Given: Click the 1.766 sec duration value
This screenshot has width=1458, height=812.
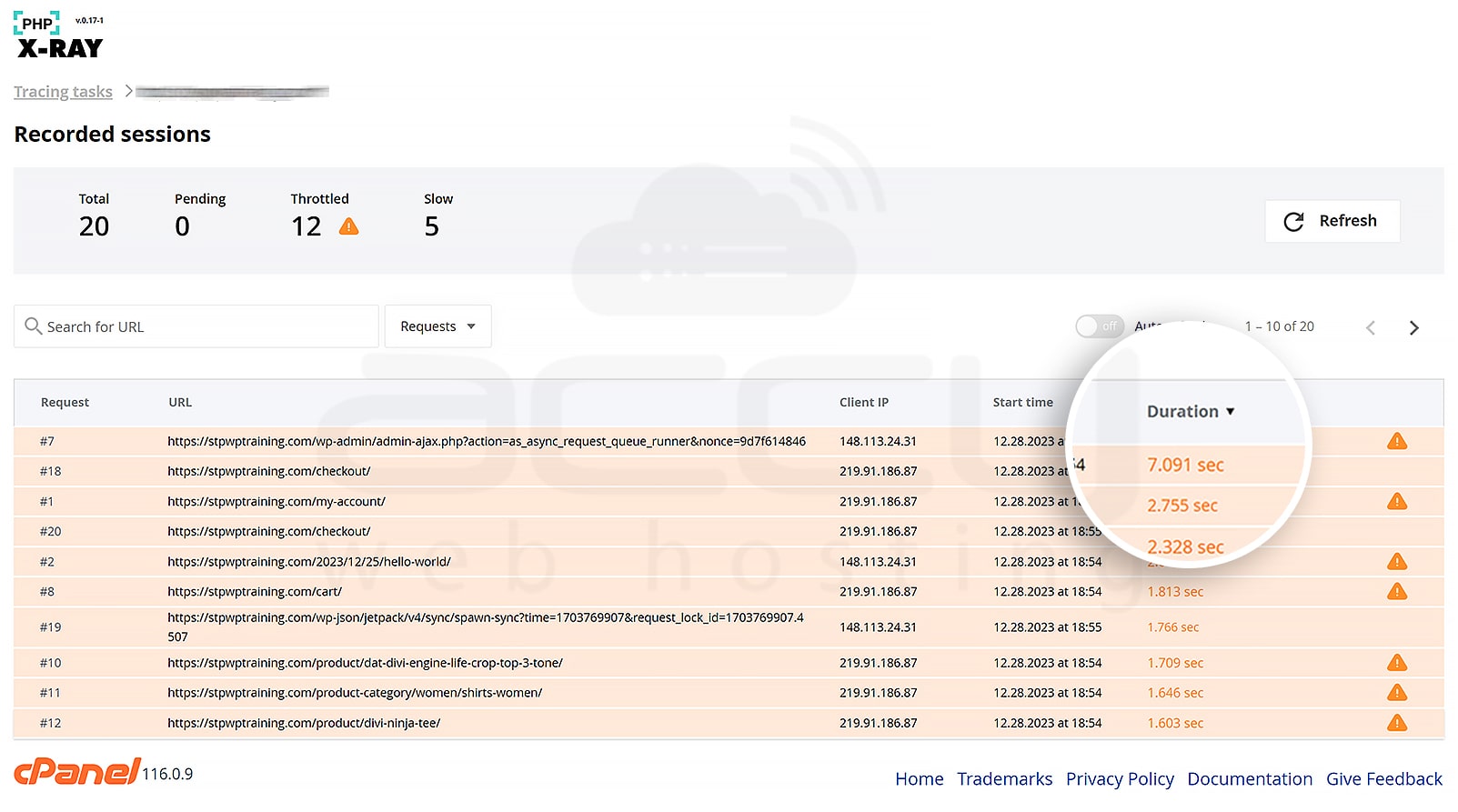Looking at the screenshot, I should (x=1173, y=627).
